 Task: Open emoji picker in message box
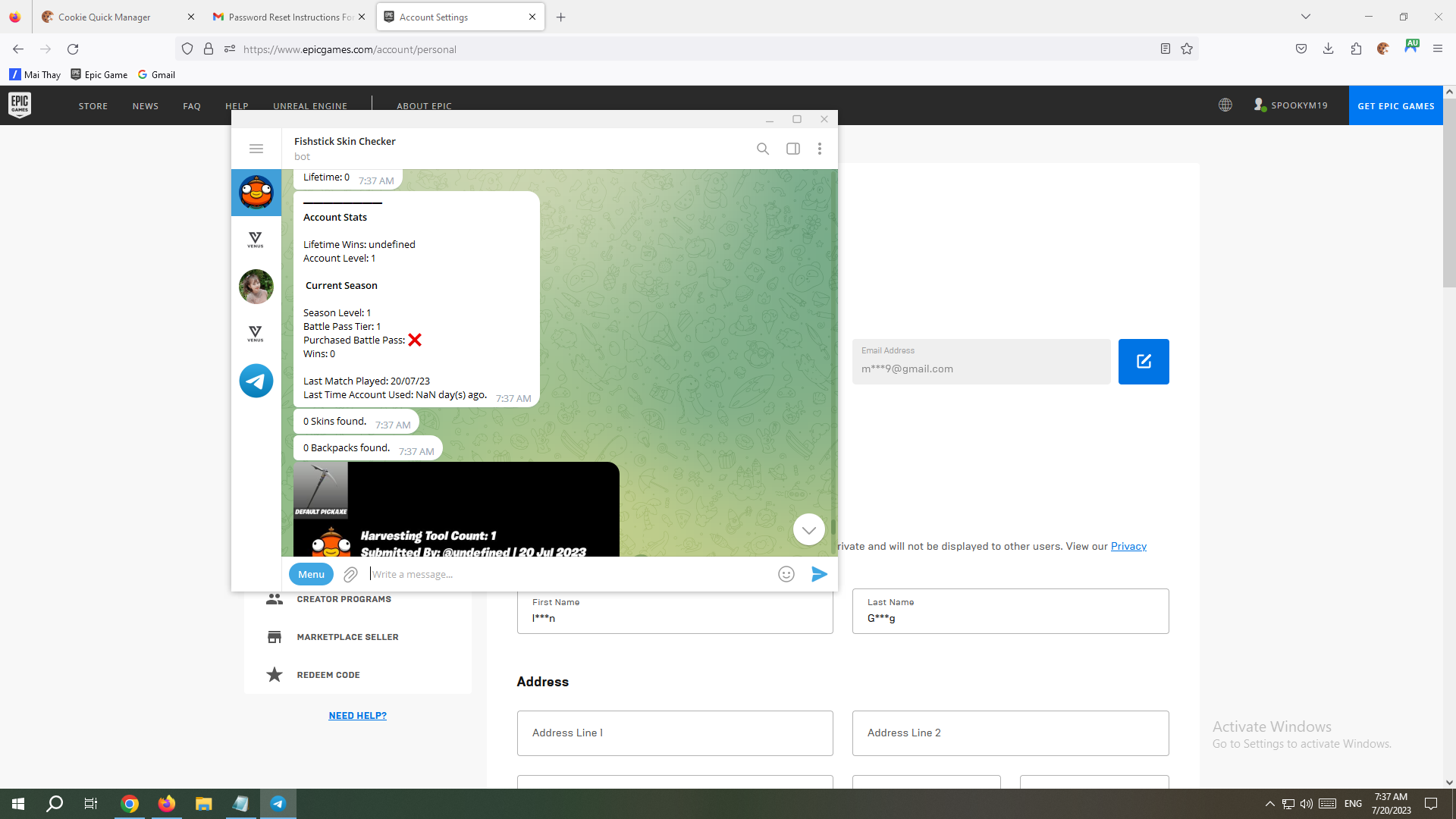[x=786, y=574]
